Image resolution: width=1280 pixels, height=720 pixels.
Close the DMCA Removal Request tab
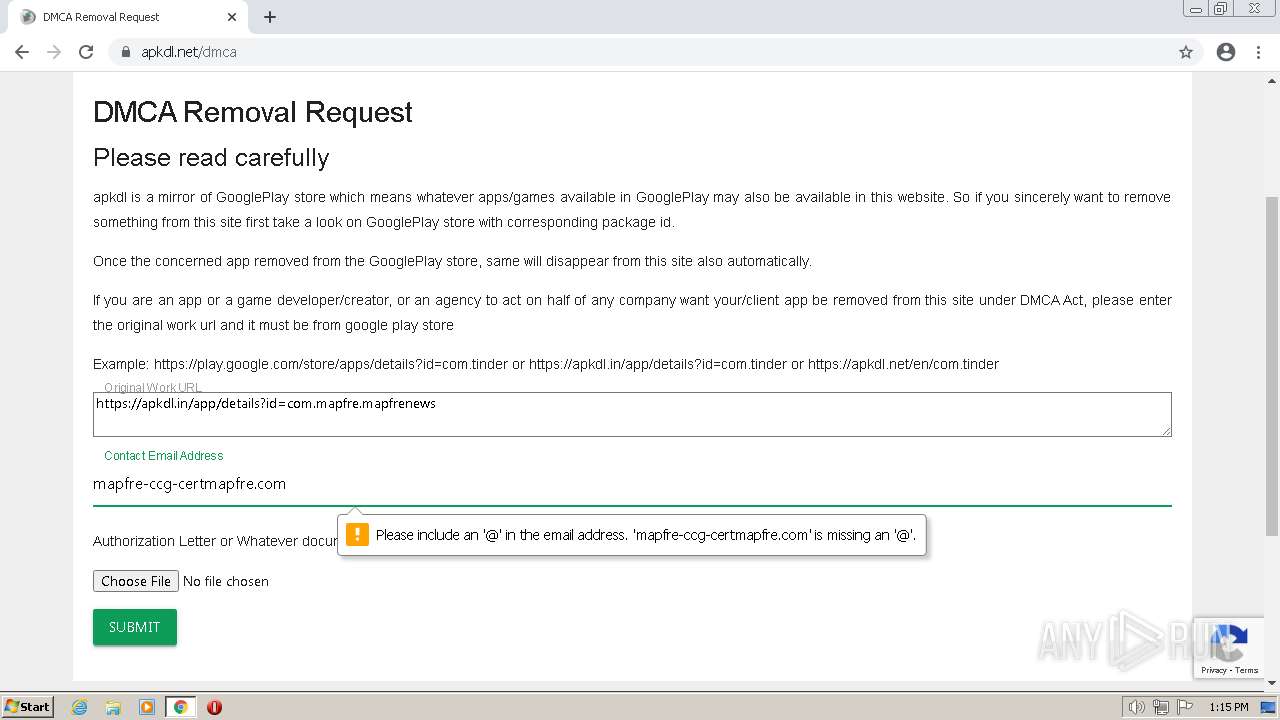[232, 17]
